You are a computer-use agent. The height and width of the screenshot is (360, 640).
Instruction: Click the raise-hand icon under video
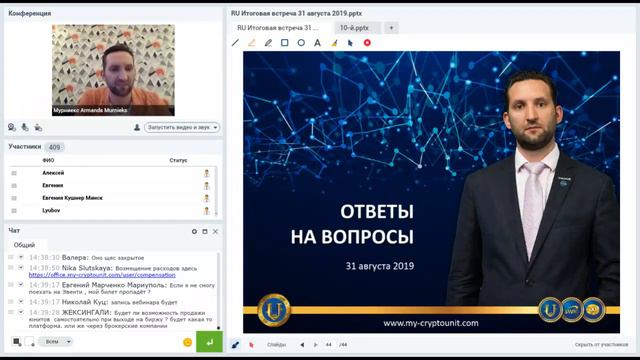click(38, 127)
